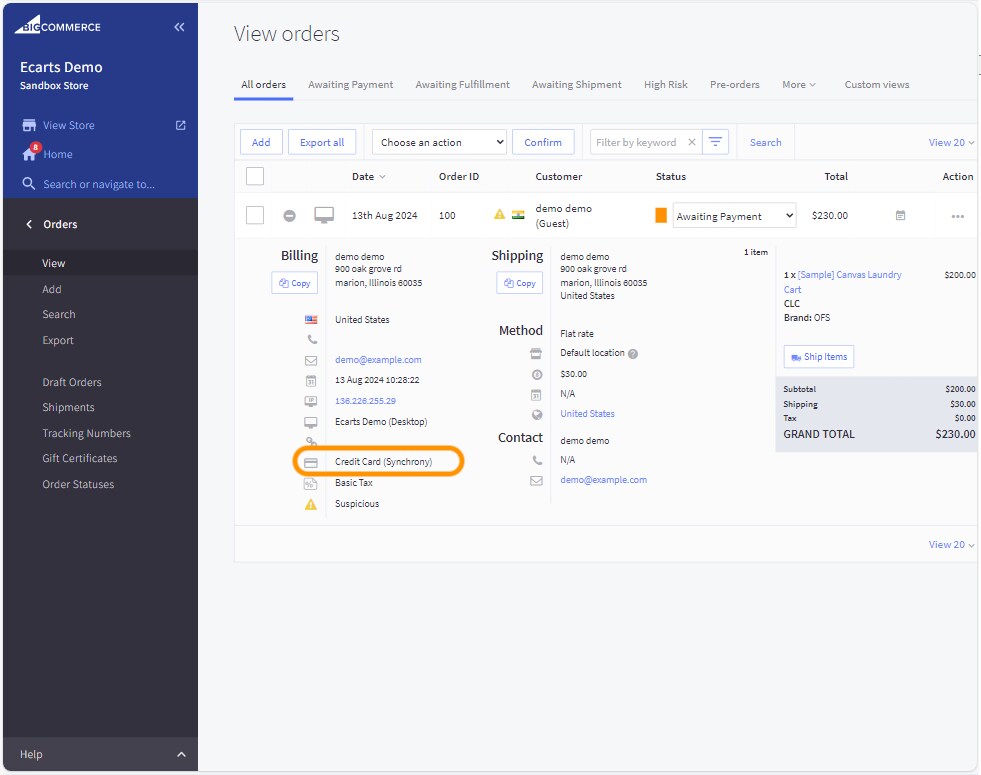Viewport: 981px width, 775px height.
Task: Click the orange status color swatch
Action: pos(661,216)
